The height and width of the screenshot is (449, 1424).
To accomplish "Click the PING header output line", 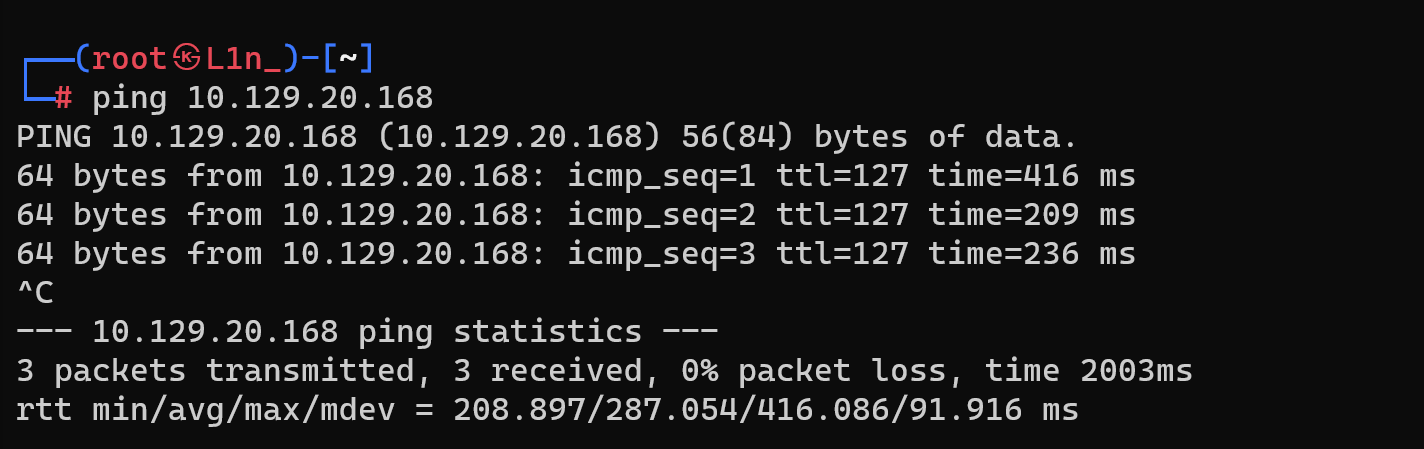I will tap(547, 137).
